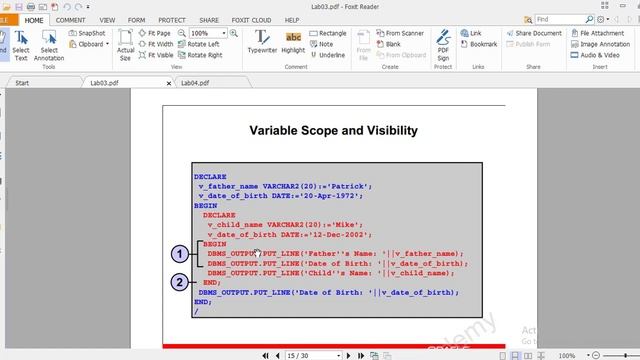Viewport: 640px width, 360px height.
Task: Switch to continuous page layout icon
Action: 516,356
